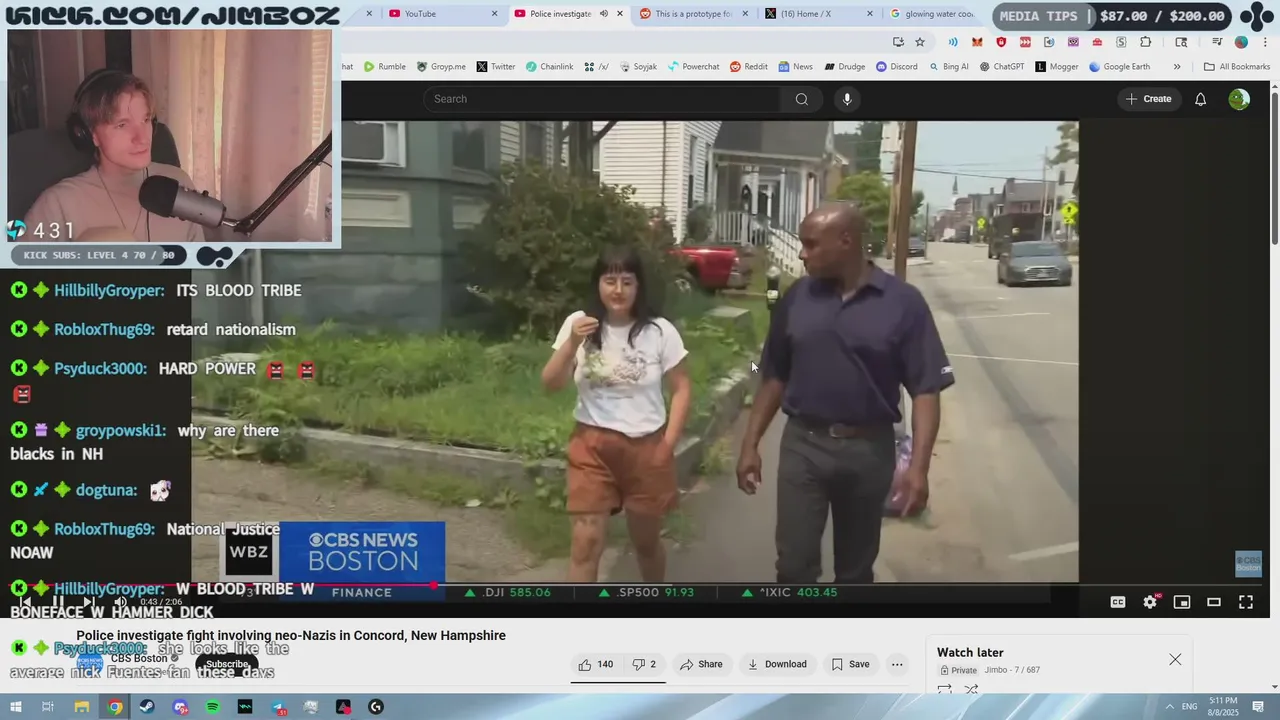The width and height of the screenshot is (1280, 720).
Task: Open the ENG language switcher
Action: (1190, 707)
